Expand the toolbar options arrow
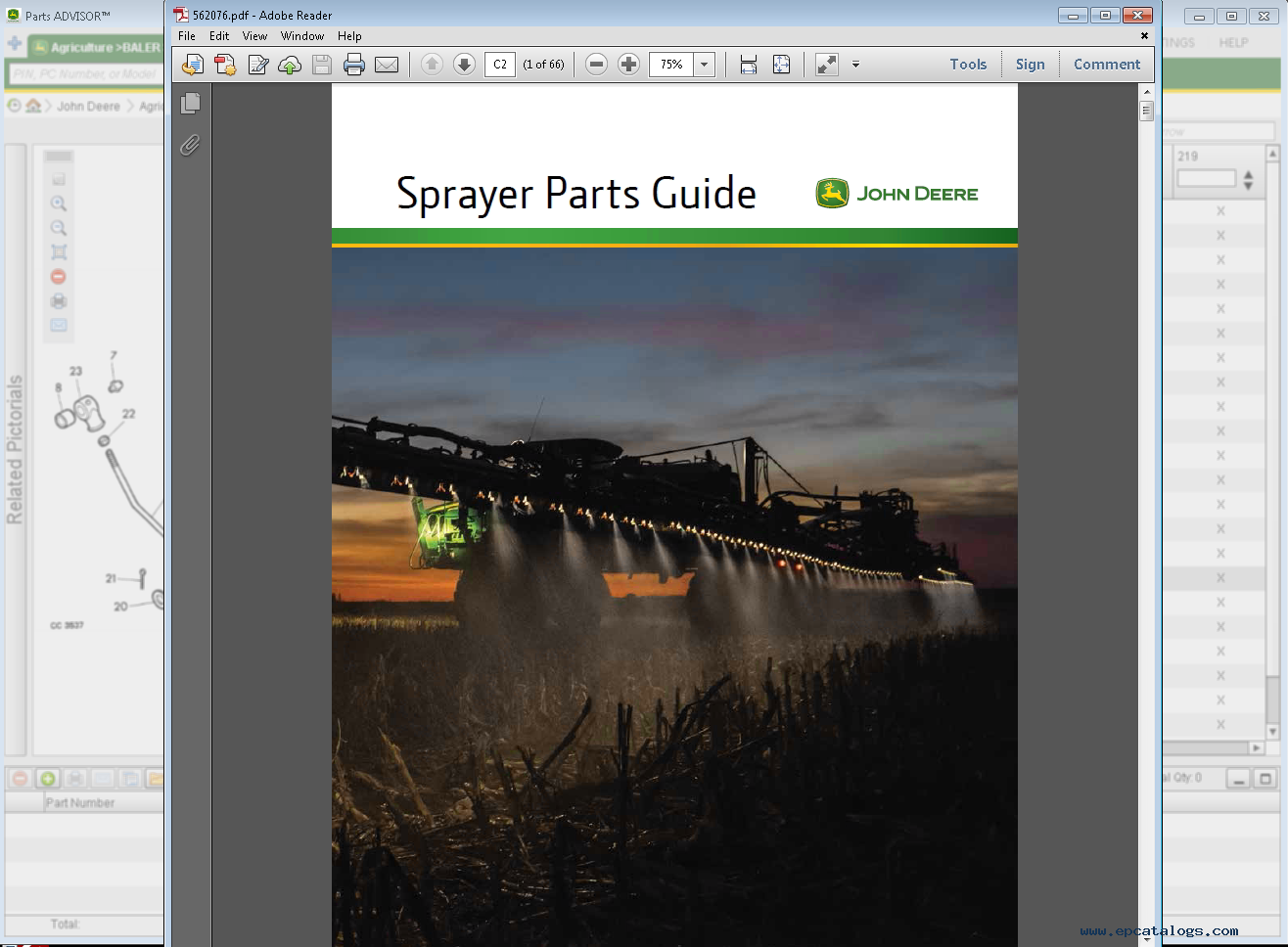The height and width of the screenshot is (947, 1288). (x=855, y=65)
